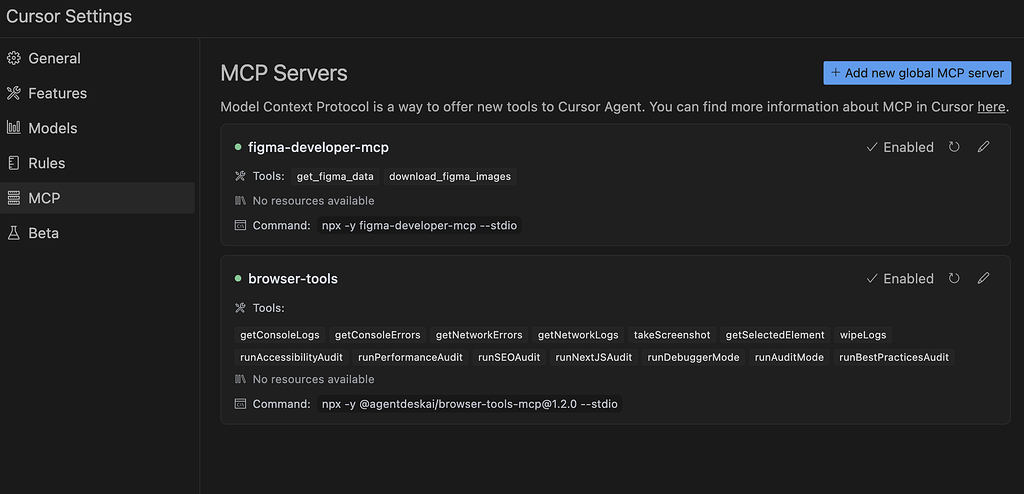Image resolution: width=1024 pixels, height=494 pixels.
Task: Select the MCP settings section
Action: 44,198
